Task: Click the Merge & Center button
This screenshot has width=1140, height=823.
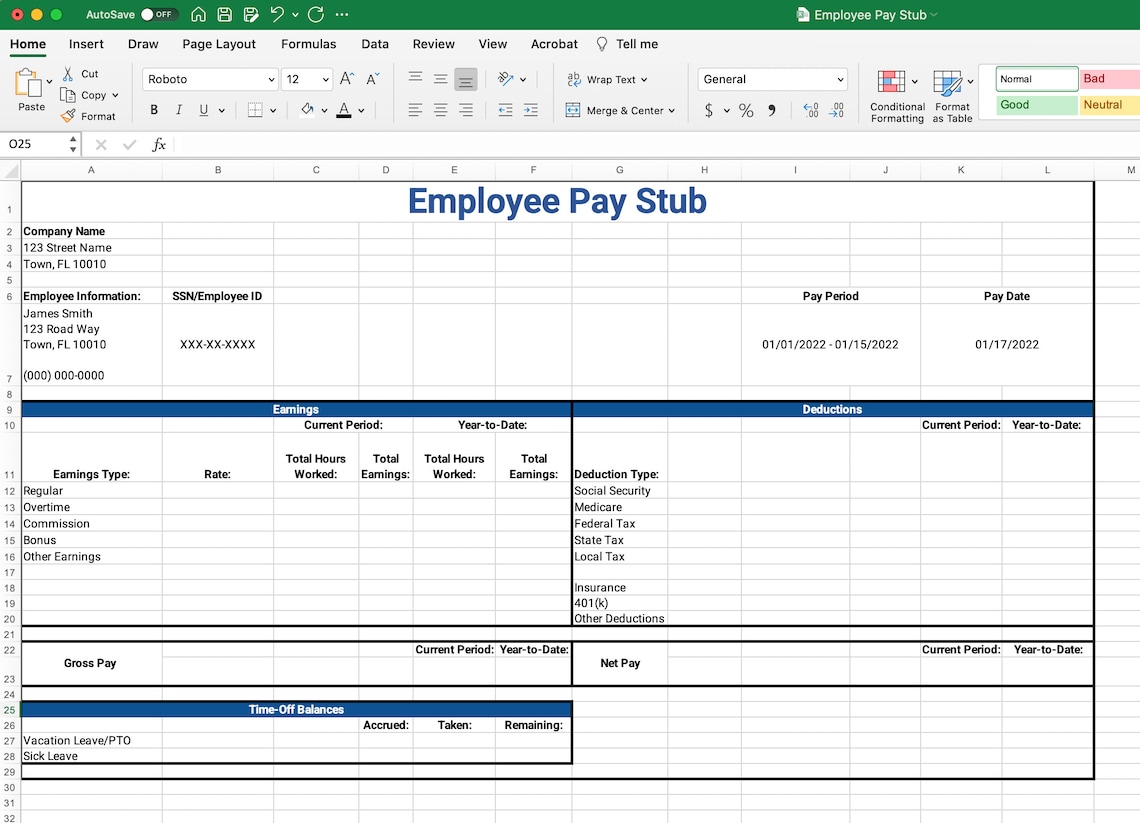Action: click(x=620, y=111)
